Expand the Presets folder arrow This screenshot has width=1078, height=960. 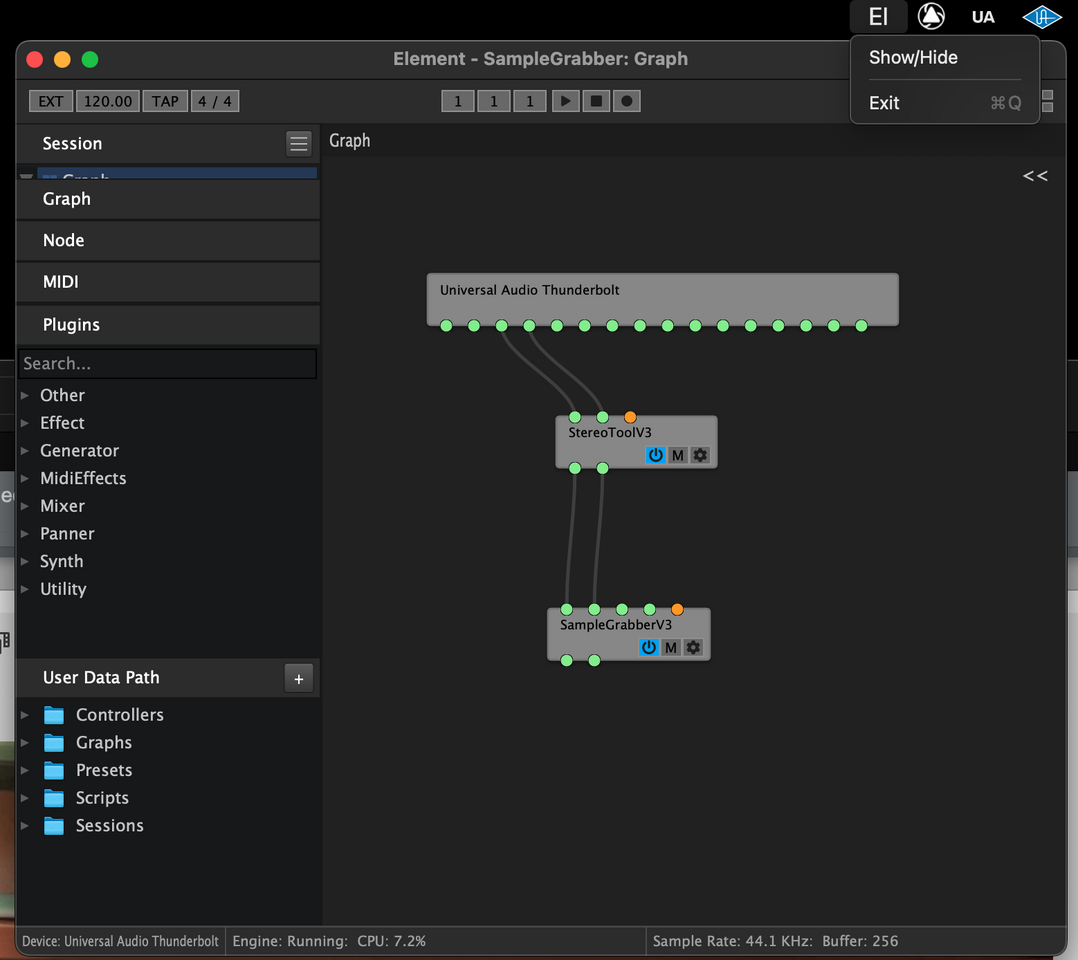point(25,770)
